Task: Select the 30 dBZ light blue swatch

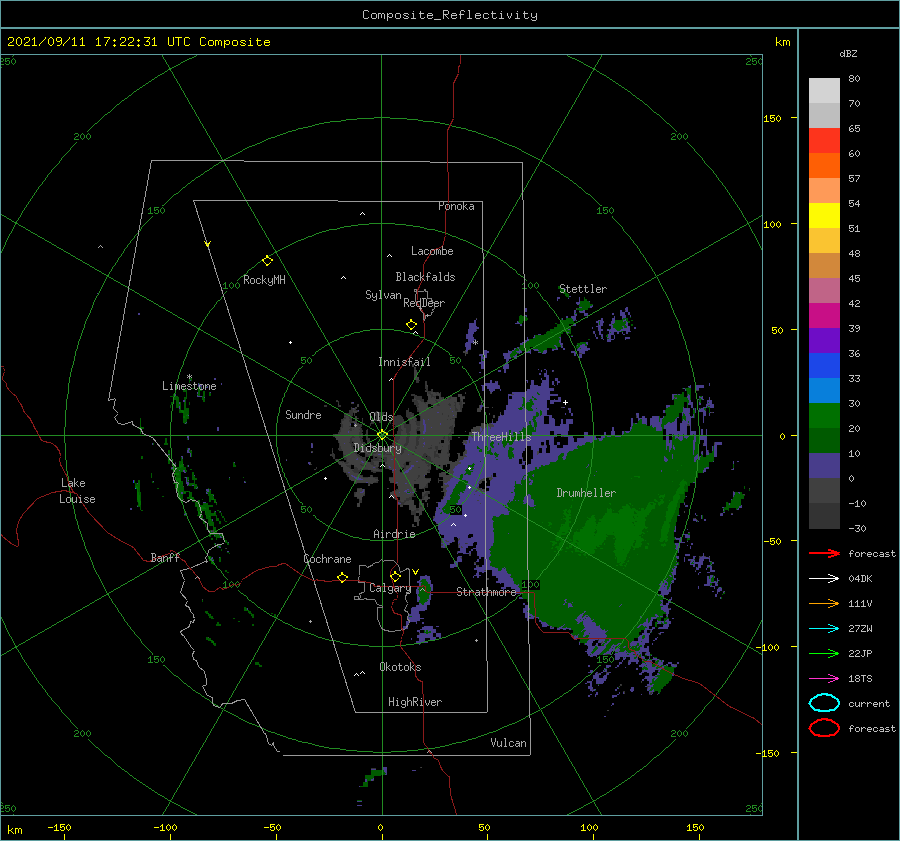Action: click(824, 390)
